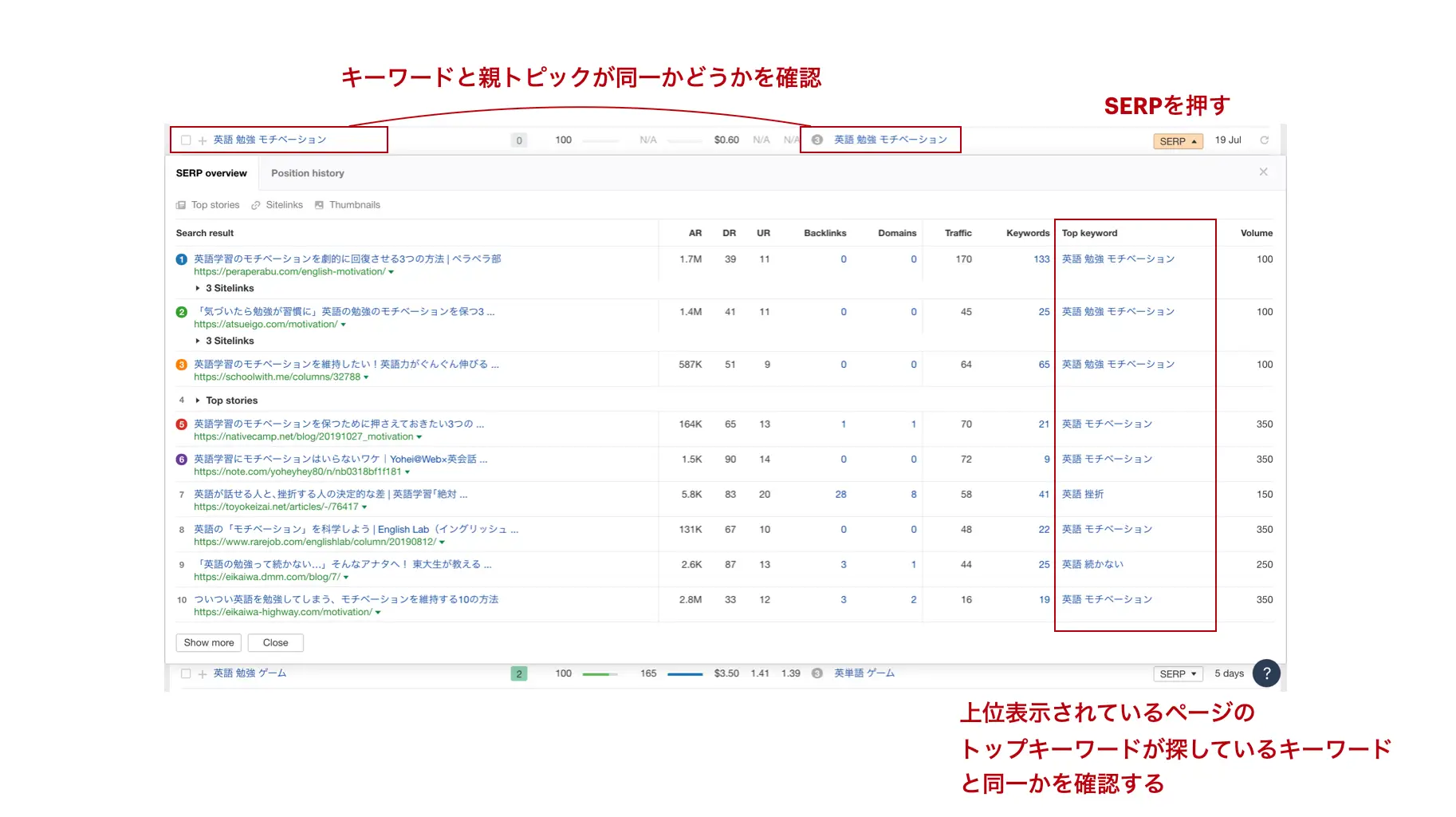This screenshot has height=817, width=1456.
Task: Click keyword difficulty badge 0
Action: (519, 140)
